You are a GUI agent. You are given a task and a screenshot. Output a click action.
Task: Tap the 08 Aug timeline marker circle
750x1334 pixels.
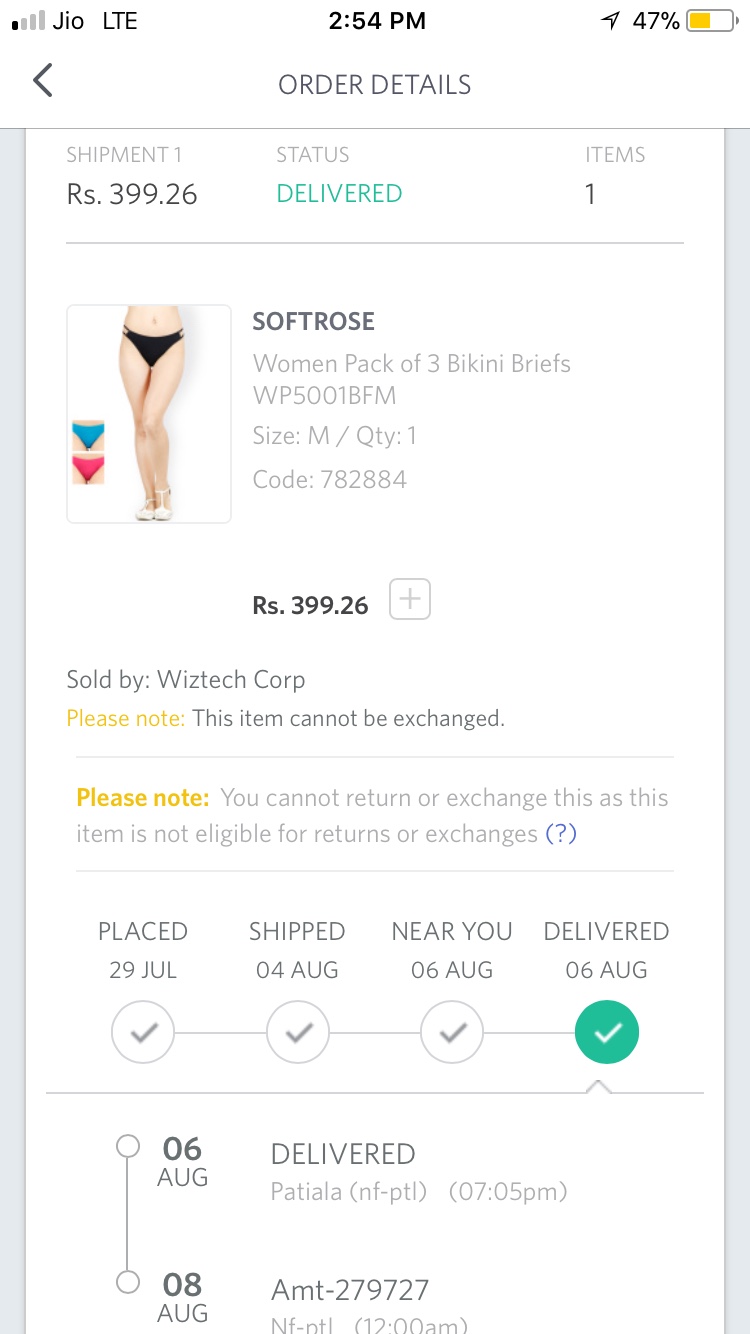[x=128, y=1282]
